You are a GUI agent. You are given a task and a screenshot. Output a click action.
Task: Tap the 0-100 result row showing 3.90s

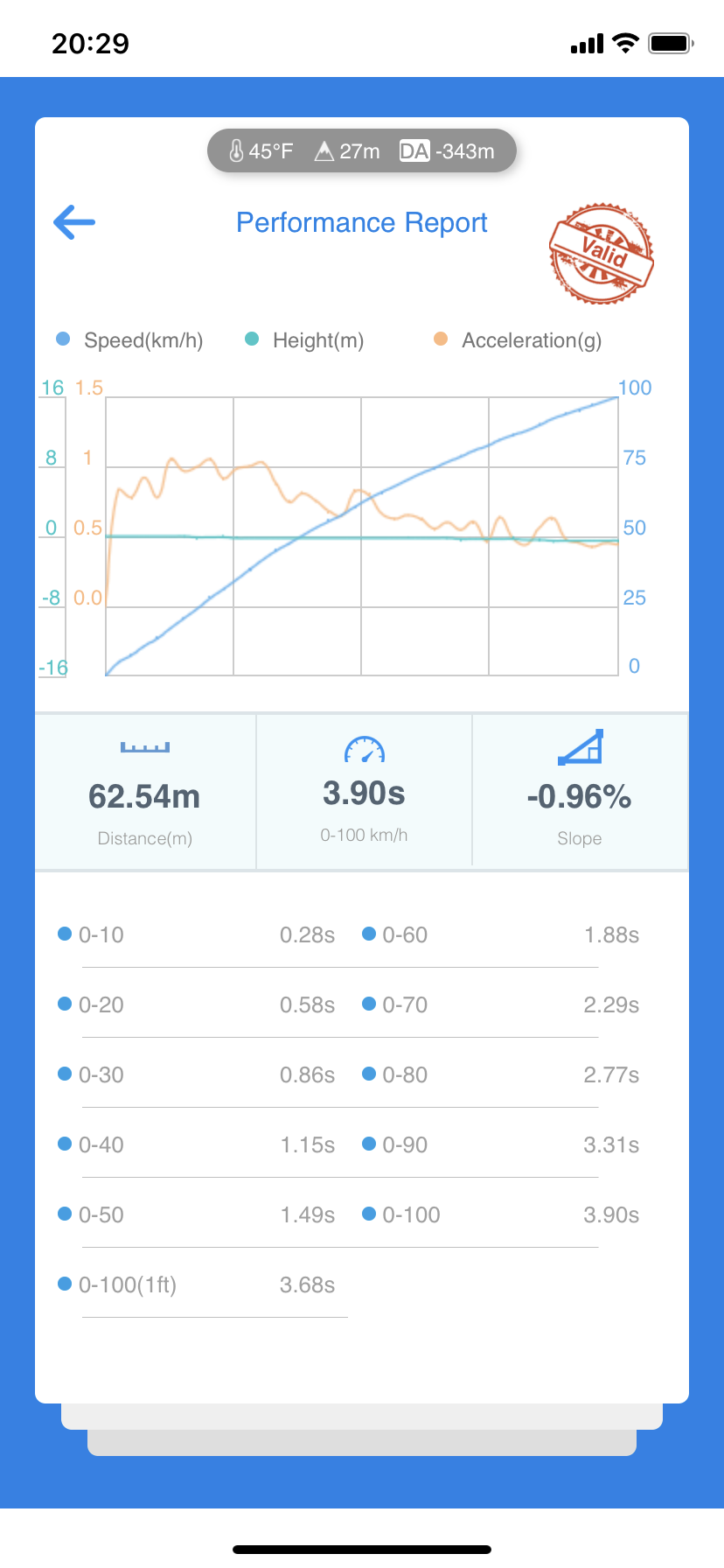(500, 1214)
